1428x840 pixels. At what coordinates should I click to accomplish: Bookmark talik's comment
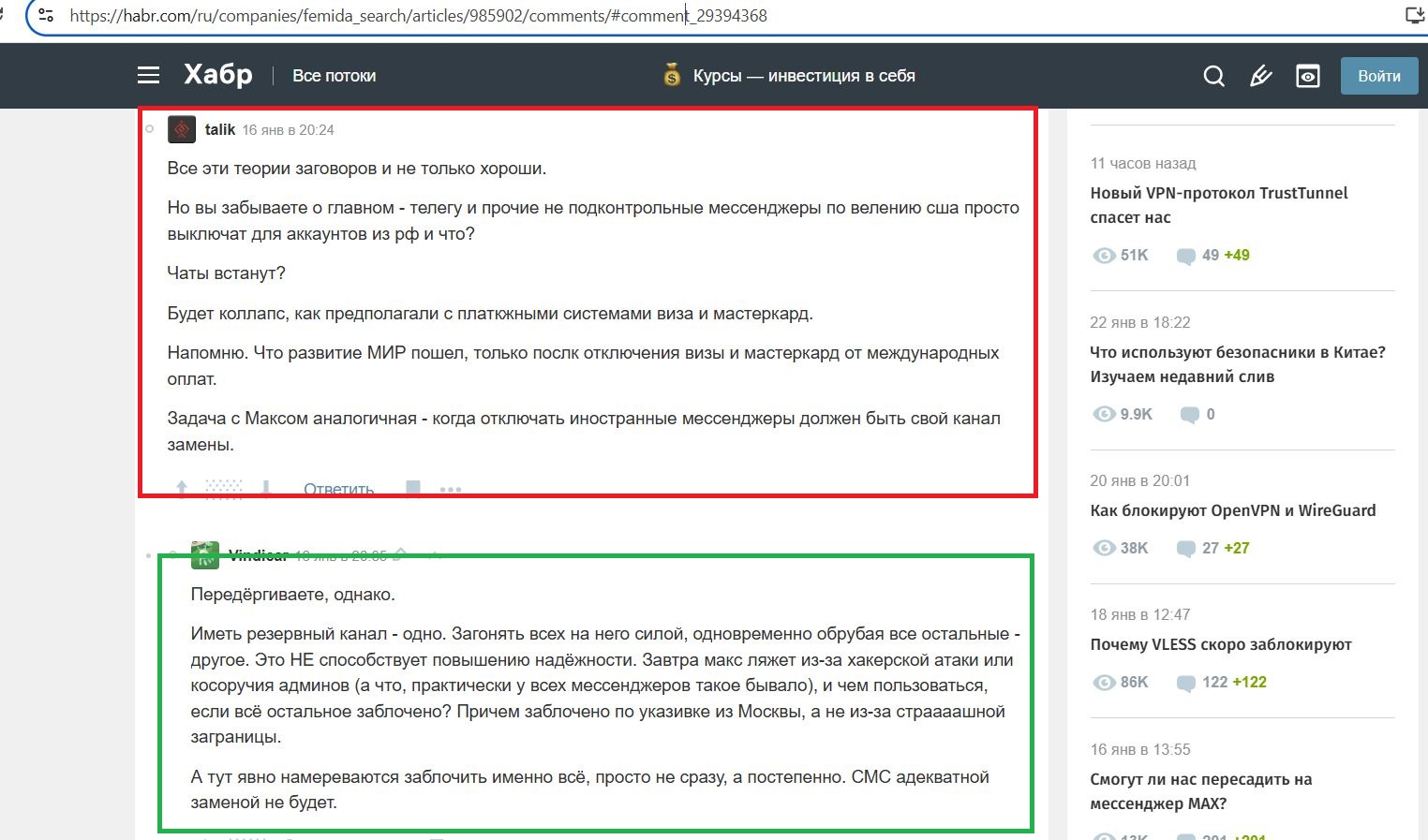coord(412,488)
